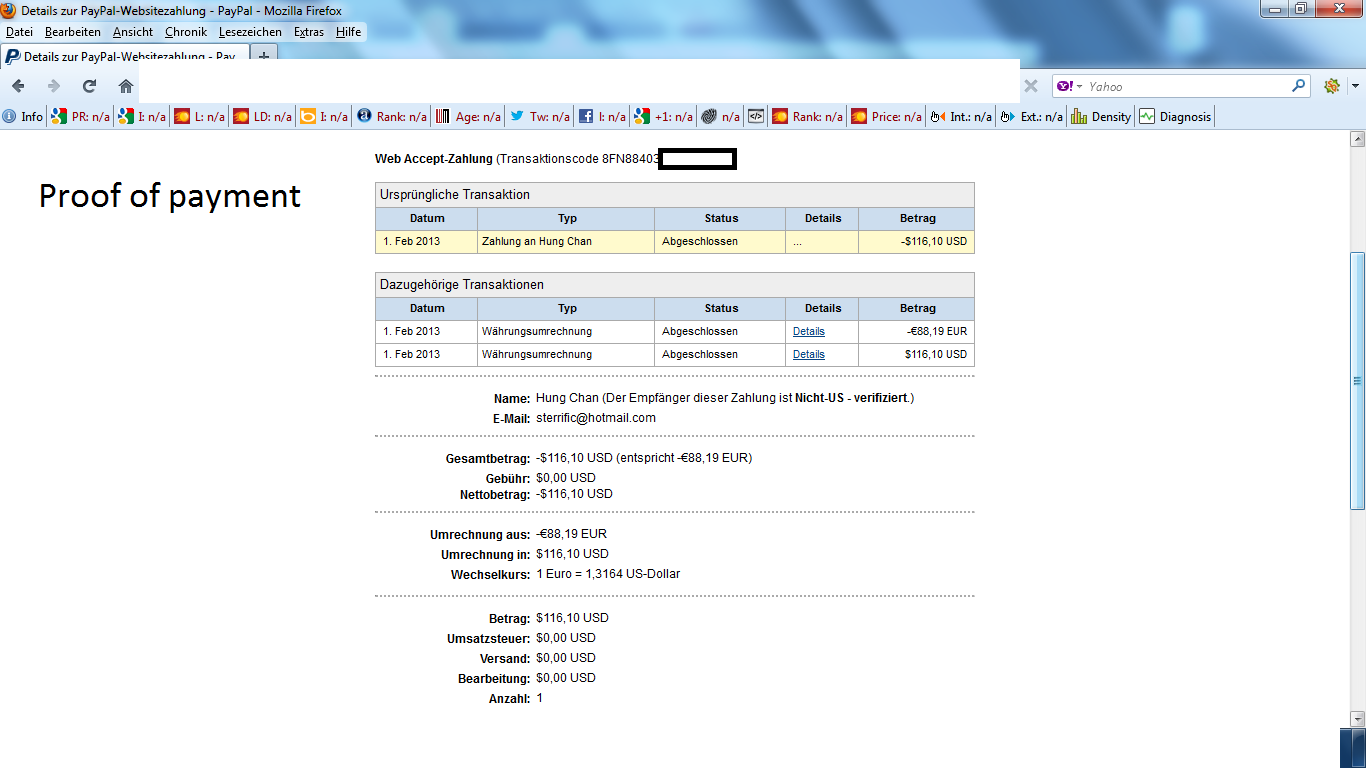Click 'Ursprüngliche Transaktion' header
The image size is (1366, 768).
(675, 195)
